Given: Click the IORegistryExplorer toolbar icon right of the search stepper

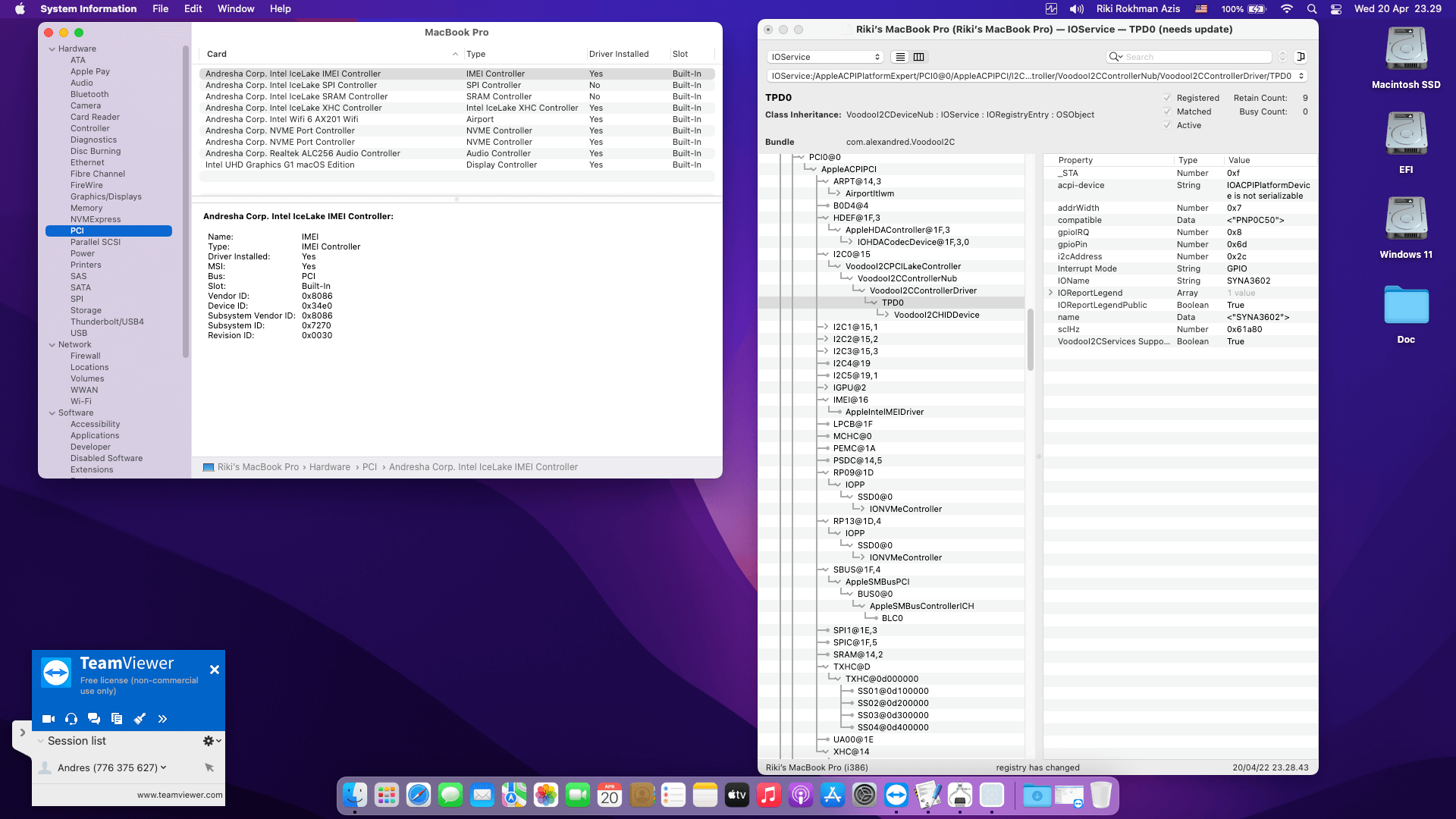Looking at the screenshot, I should click(1301, 57).
